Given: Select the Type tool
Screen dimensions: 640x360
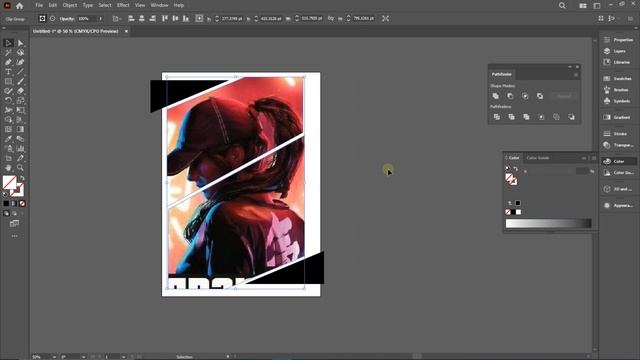Looking at the screenshot, I should click(8, 72).
